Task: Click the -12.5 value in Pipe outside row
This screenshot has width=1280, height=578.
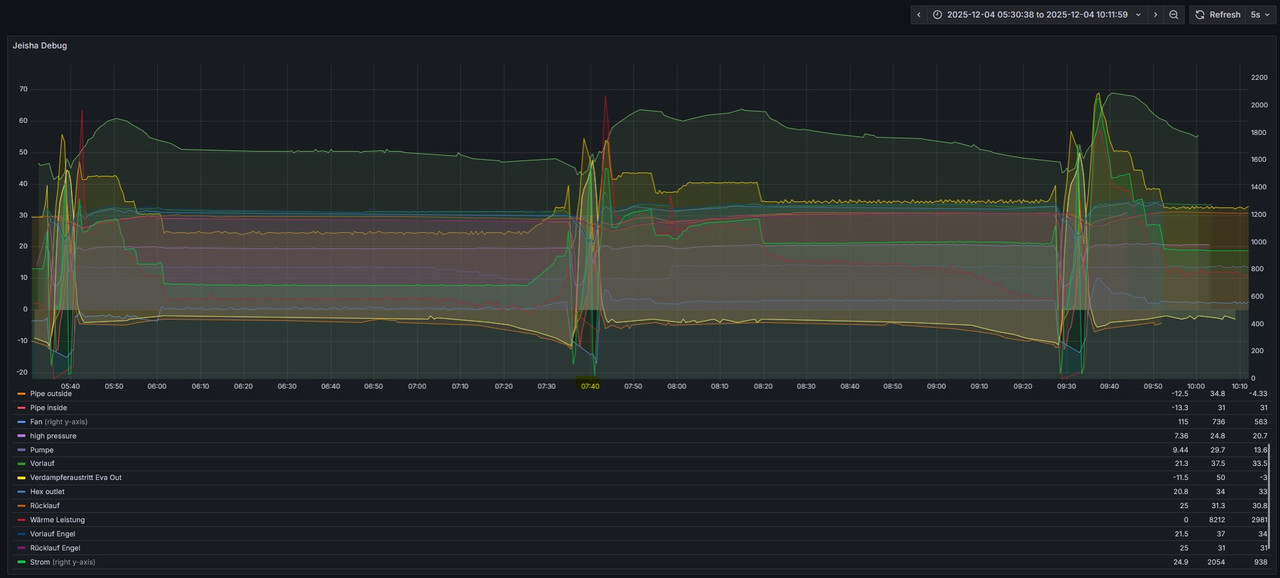Action: pos(1180,394)
